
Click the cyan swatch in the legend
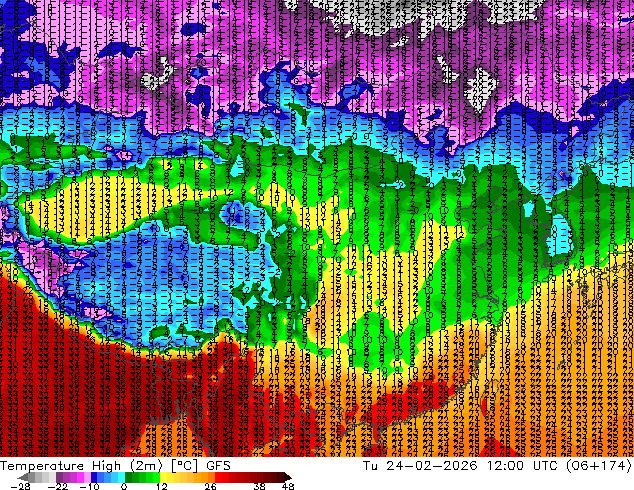pyautogui.click(x=122, y=477)
